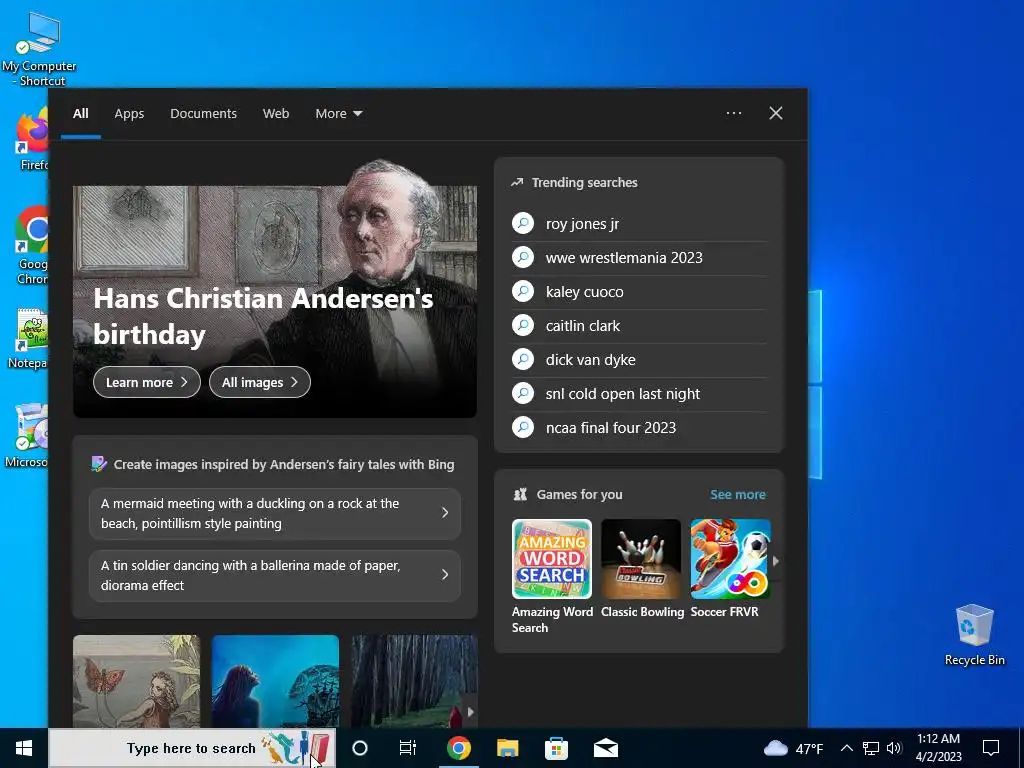Switch to the Web search tab
This screenshot has height=768, width=1024.
point(276,114)
